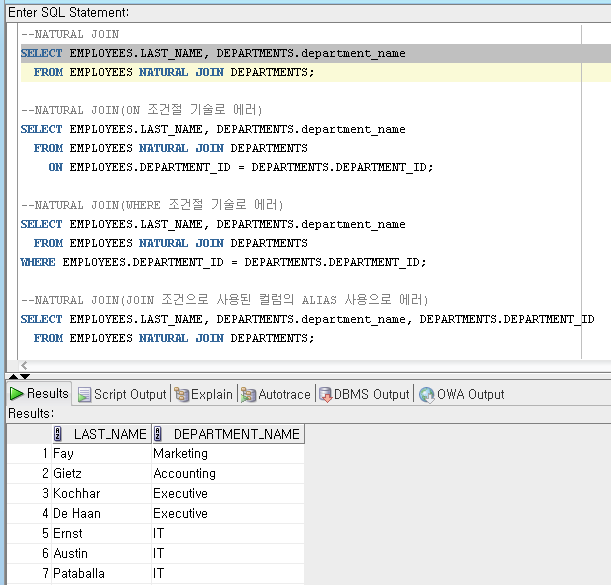This screenshot has height=585, width=611.
Task: Click the Marketing cell in the results grid
Action: coord(180,453)
